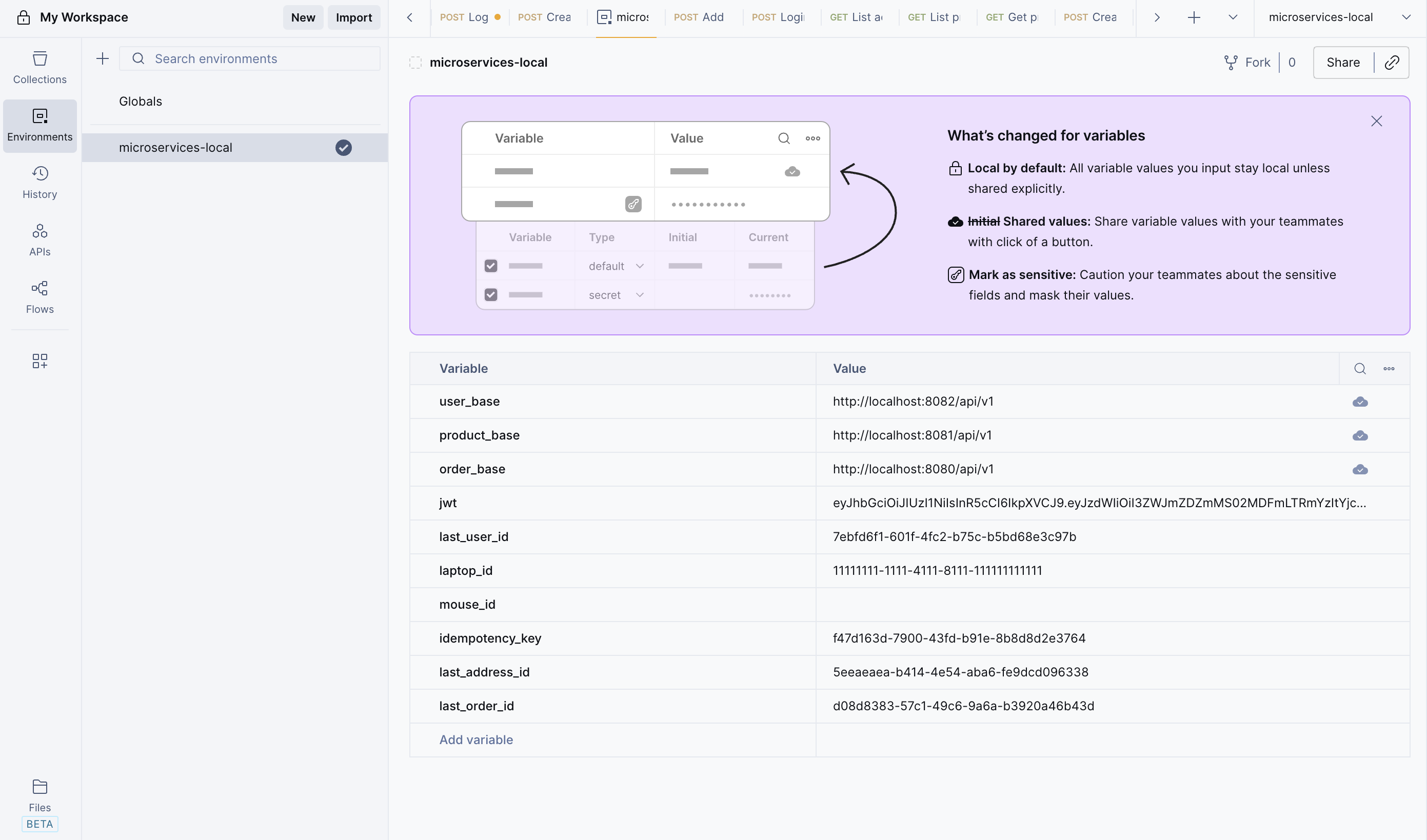1427x840 pixels.
Task: Click the New button in My Workspace
Action: pos(303,17)
